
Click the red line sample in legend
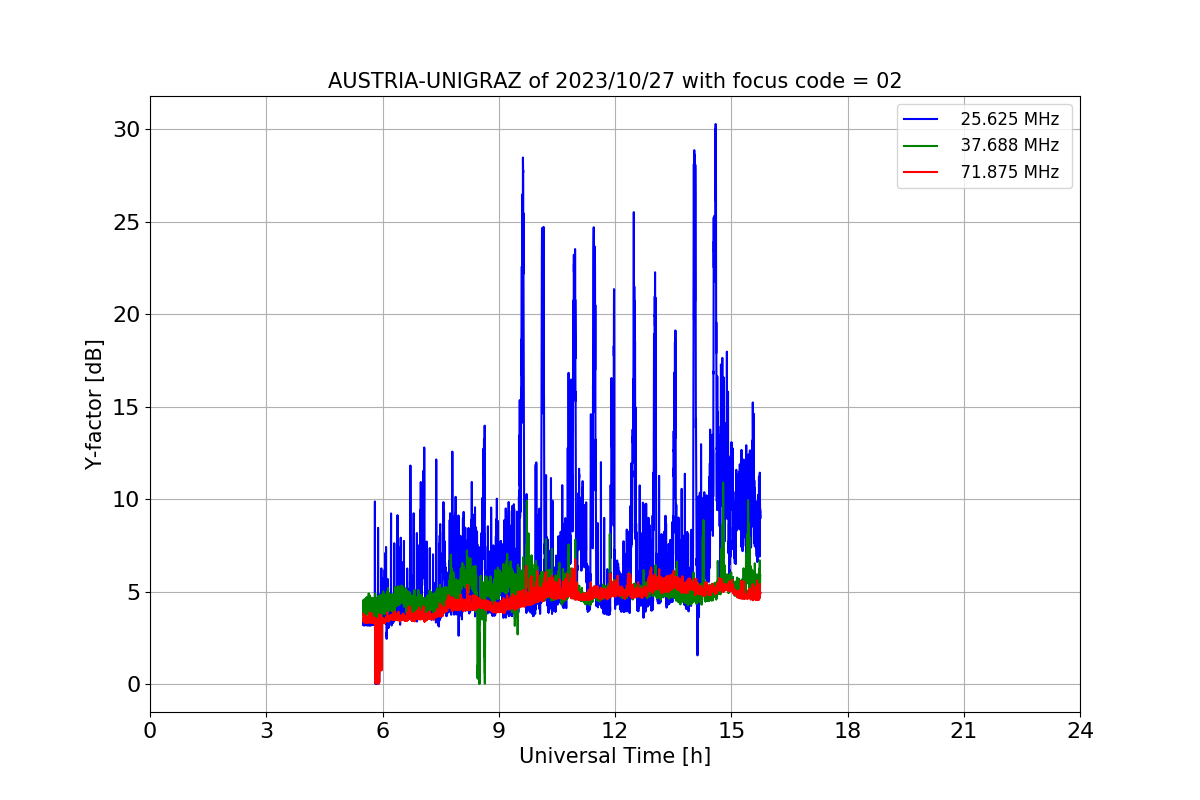921,172
